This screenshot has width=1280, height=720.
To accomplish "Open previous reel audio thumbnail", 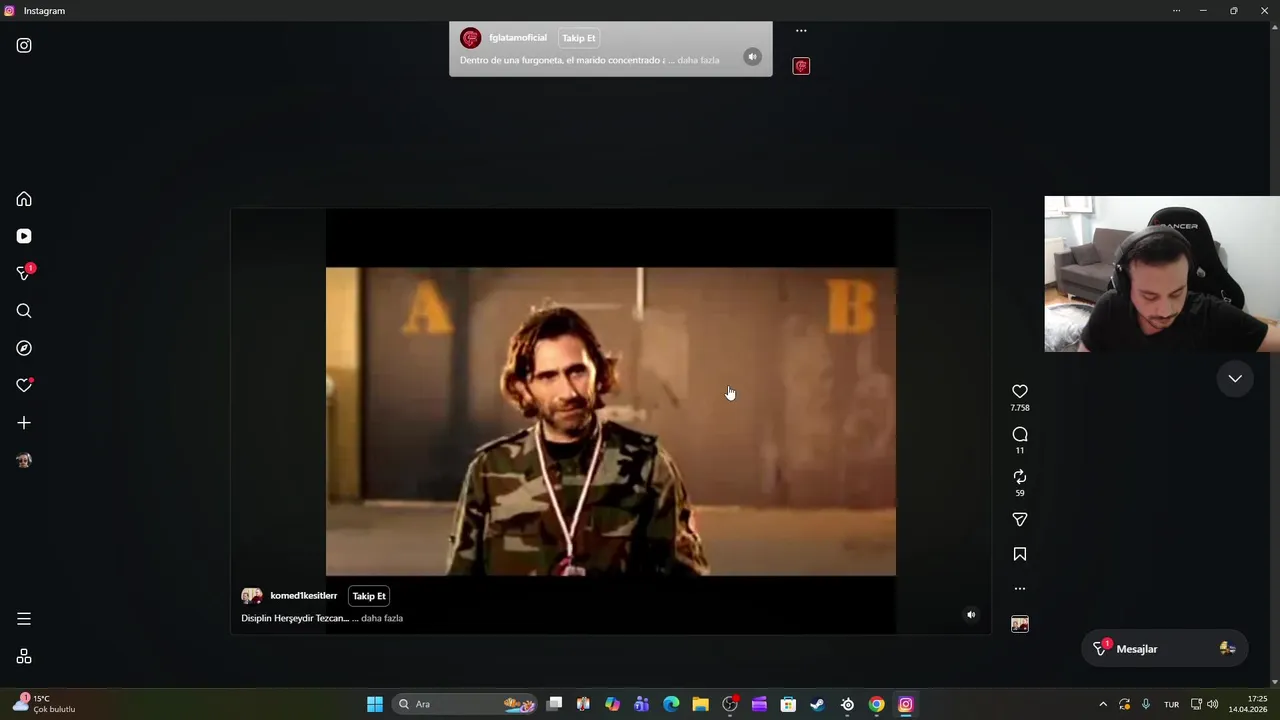I will (801, 66).
